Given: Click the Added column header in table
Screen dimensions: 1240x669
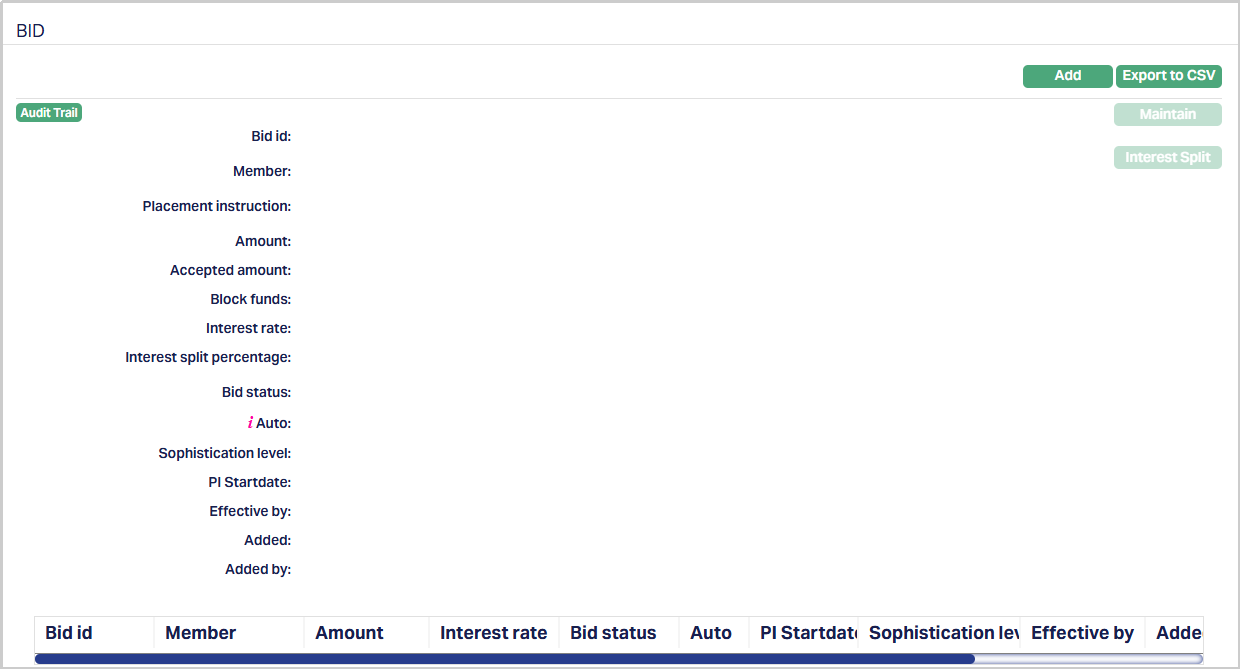Looking at the screenshot, I should pyautogui.click(x=1176, y=633).
